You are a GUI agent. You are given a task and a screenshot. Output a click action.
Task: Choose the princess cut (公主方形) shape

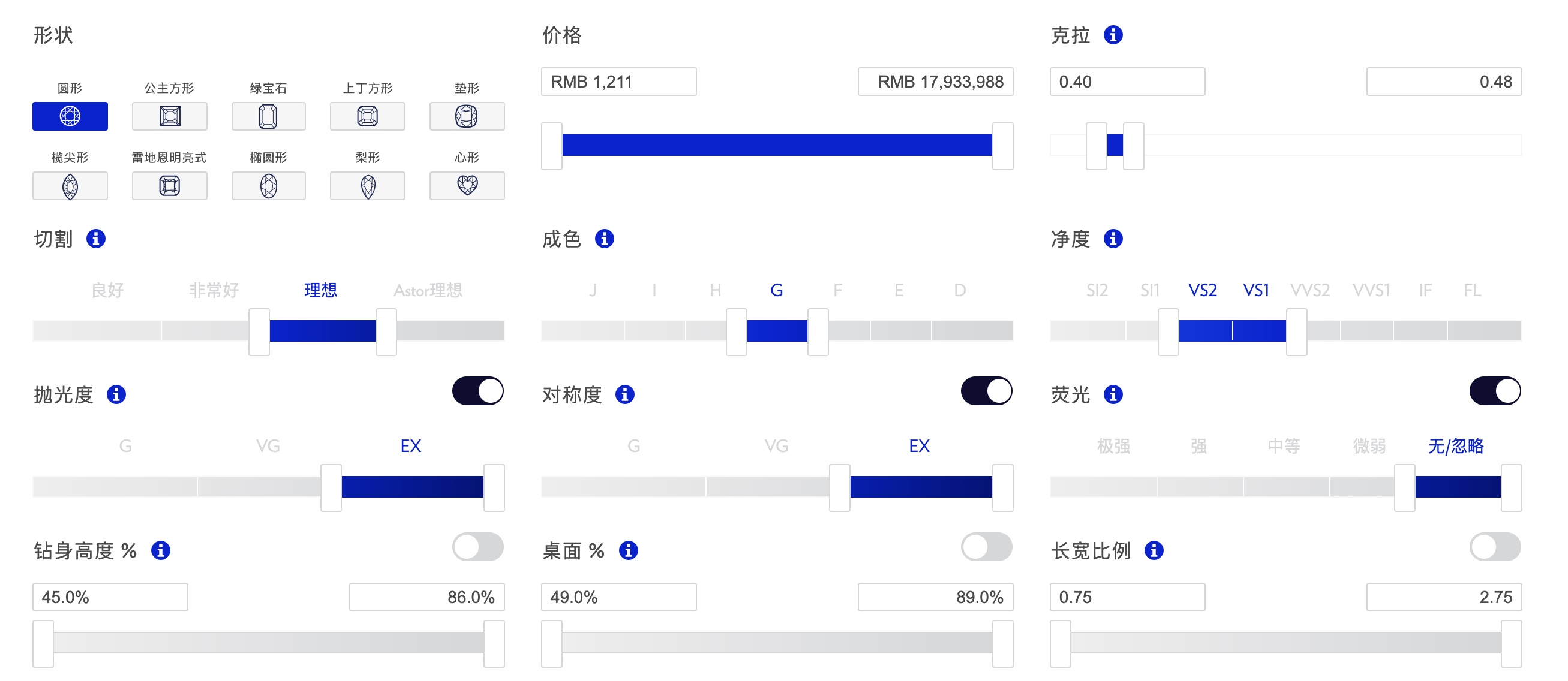169,116
